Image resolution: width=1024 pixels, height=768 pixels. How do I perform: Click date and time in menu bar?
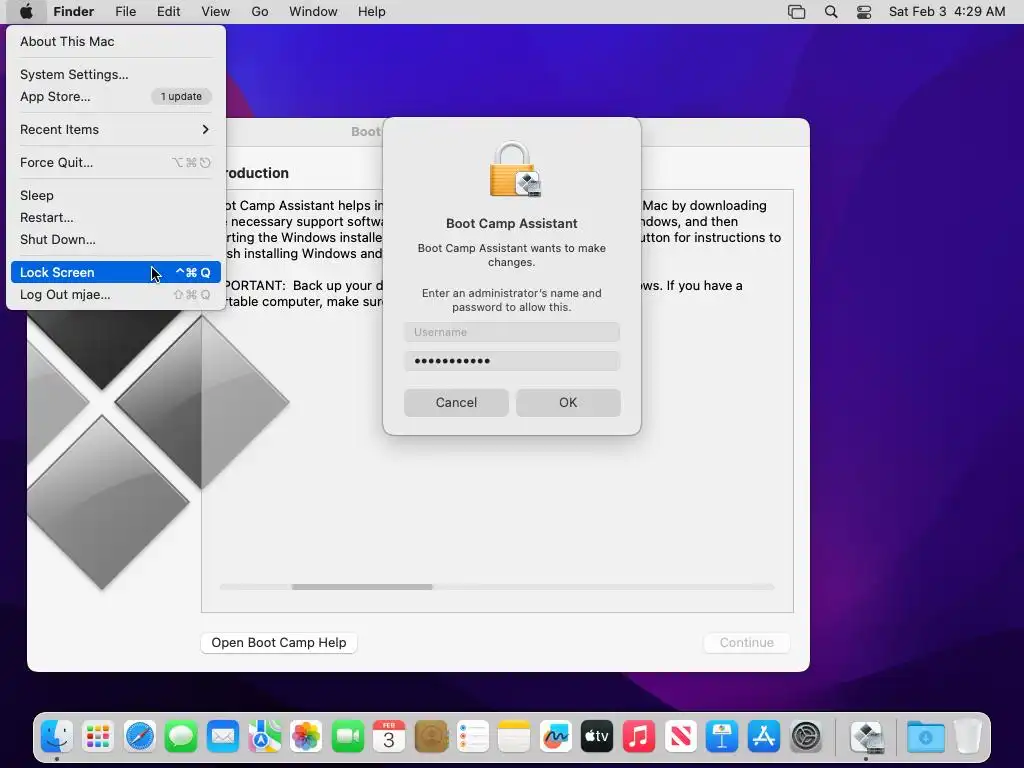(x=947, y=12)
